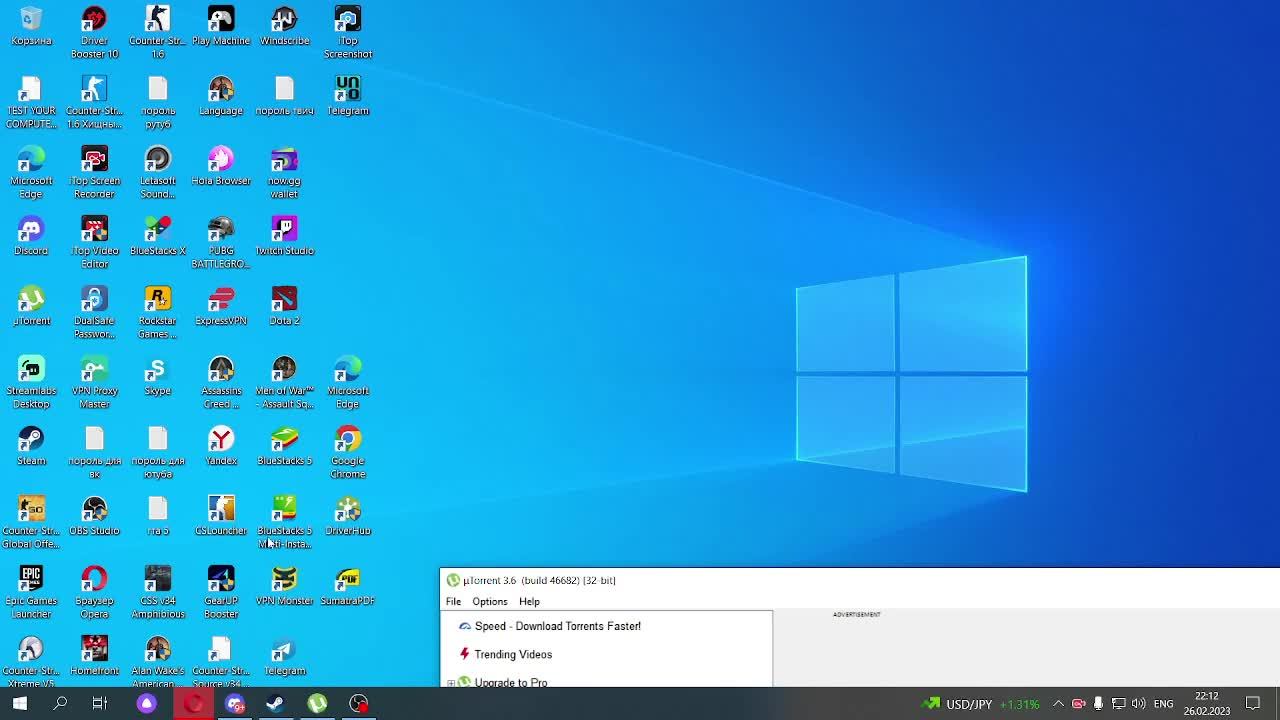
Task: Select the BlueStacks X desktop shortcut
Action: tap(157, 237)
